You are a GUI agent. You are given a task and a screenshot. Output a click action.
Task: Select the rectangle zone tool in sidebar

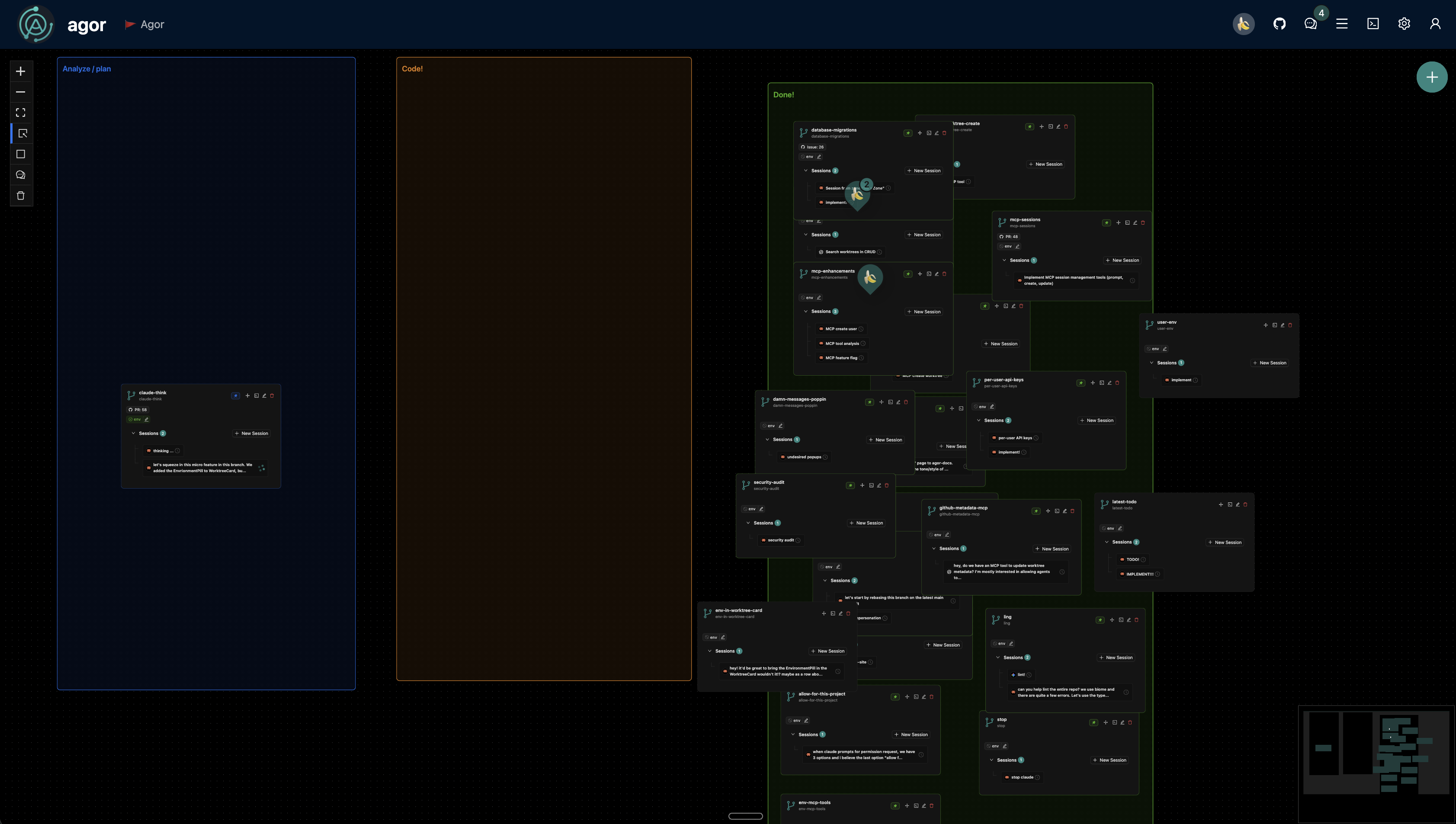[20, 153]
